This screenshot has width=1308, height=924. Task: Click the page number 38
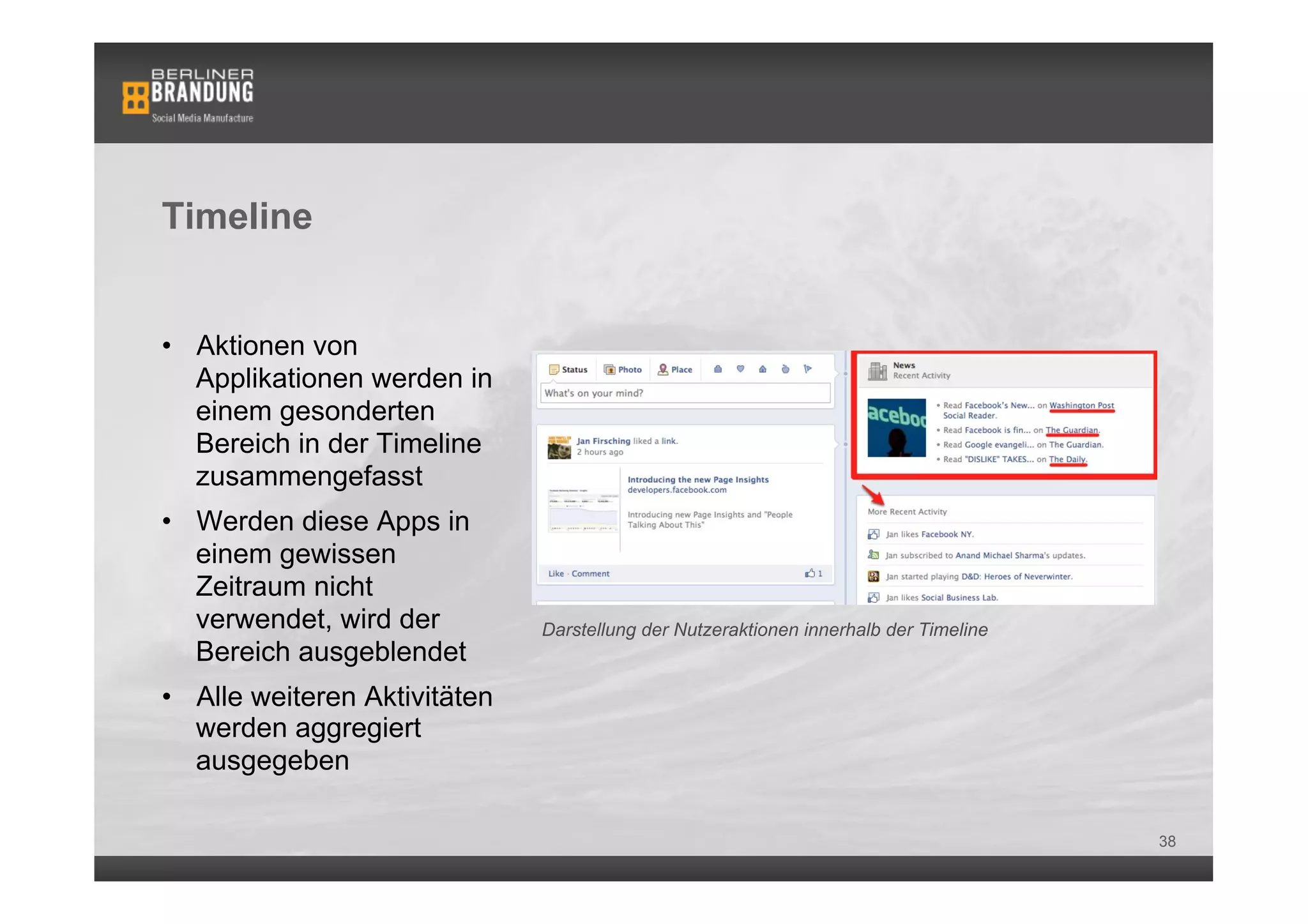(1167, 841)
